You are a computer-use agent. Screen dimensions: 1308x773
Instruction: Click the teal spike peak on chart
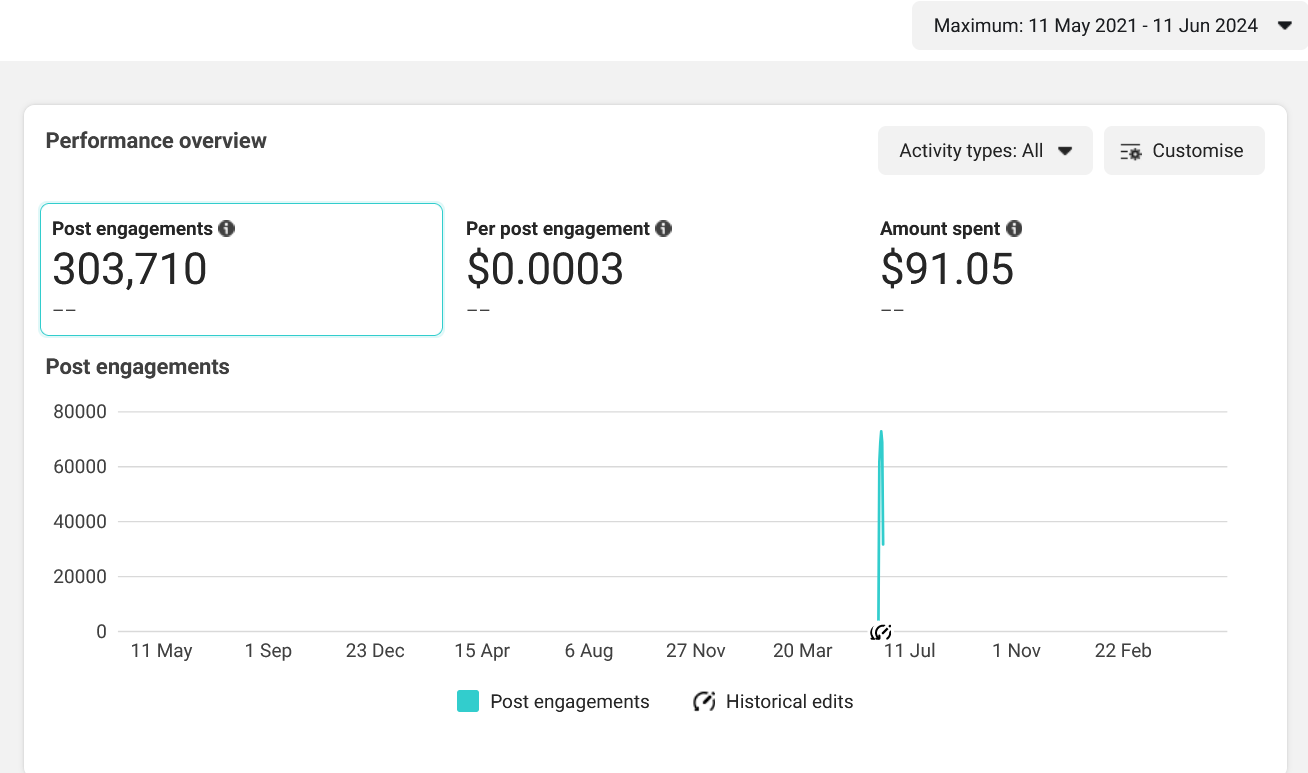pos(881,432)
